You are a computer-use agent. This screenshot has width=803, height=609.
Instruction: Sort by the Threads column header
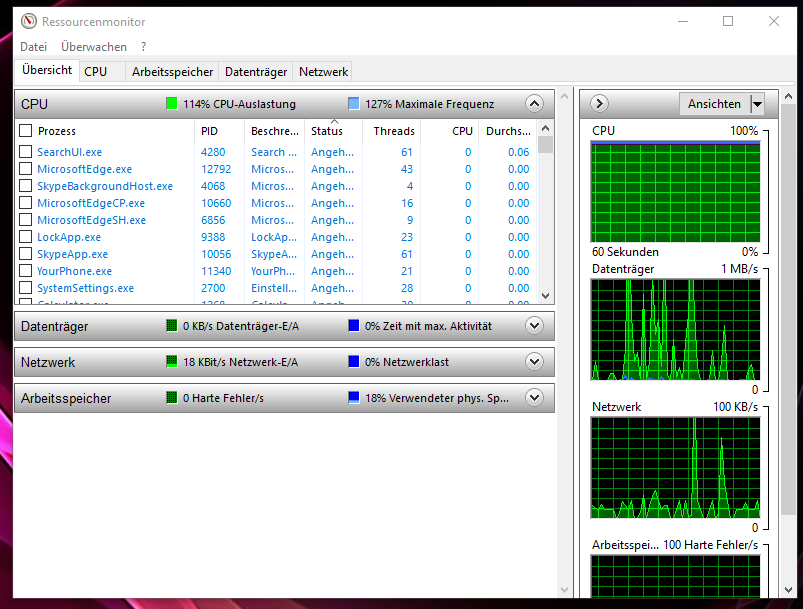[x=392, y=131]
